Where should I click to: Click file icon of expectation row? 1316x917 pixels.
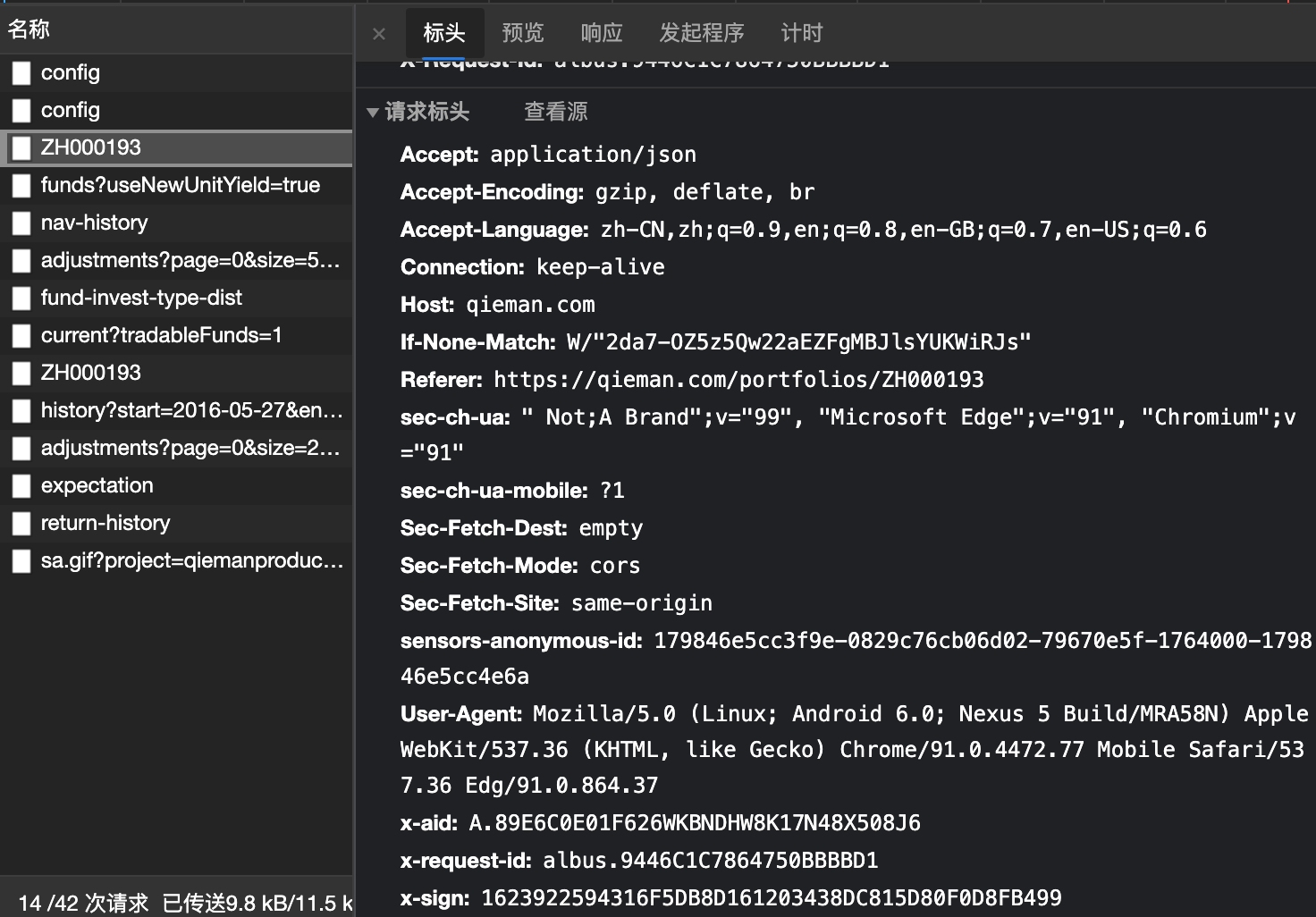click(21, 485)
